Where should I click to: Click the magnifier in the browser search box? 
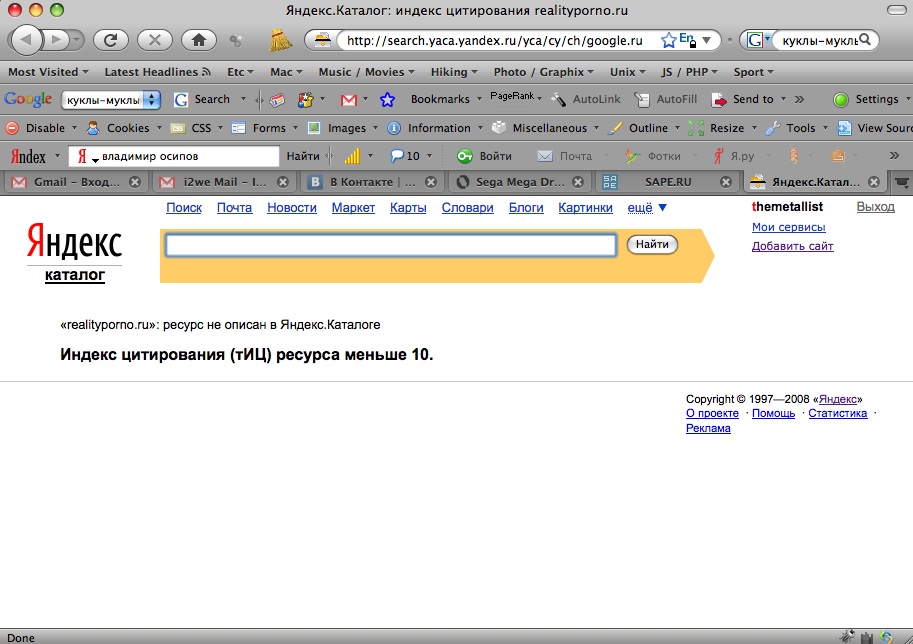[865, 40]
